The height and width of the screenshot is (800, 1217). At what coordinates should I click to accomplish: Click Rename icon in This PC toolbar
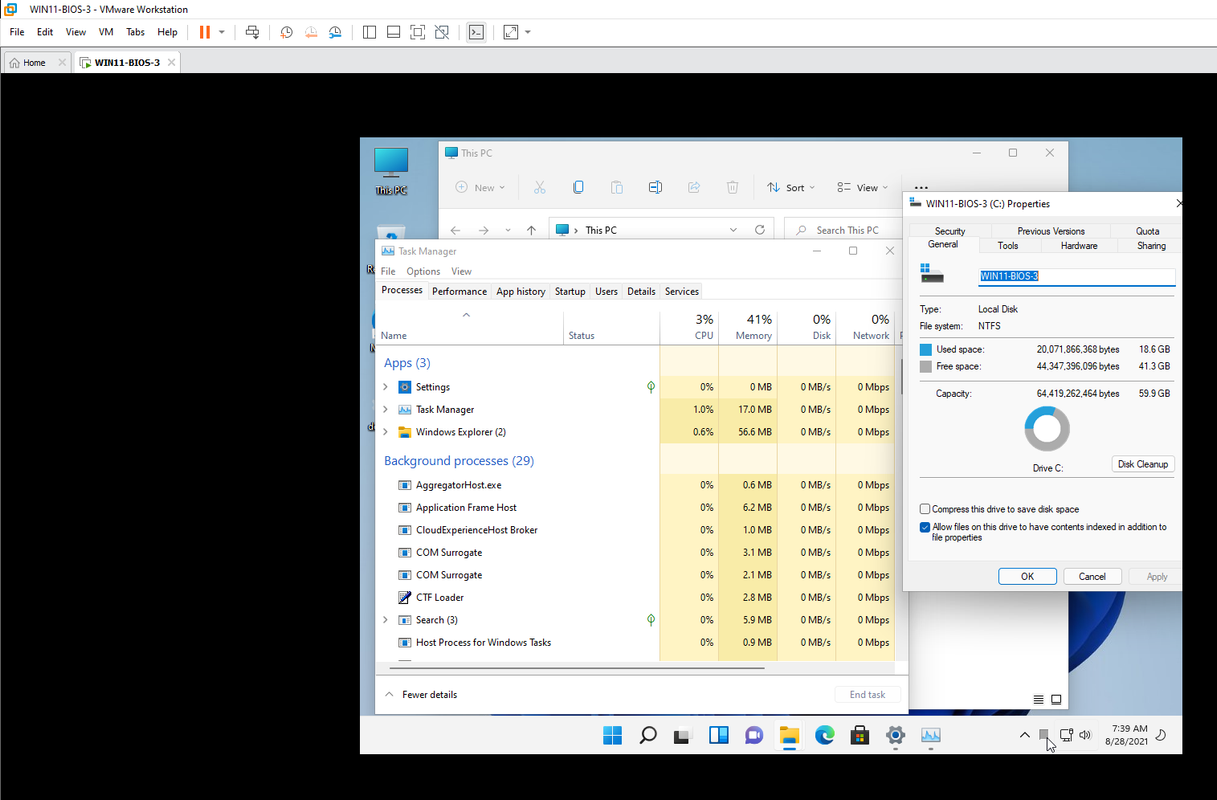point(655,187)
